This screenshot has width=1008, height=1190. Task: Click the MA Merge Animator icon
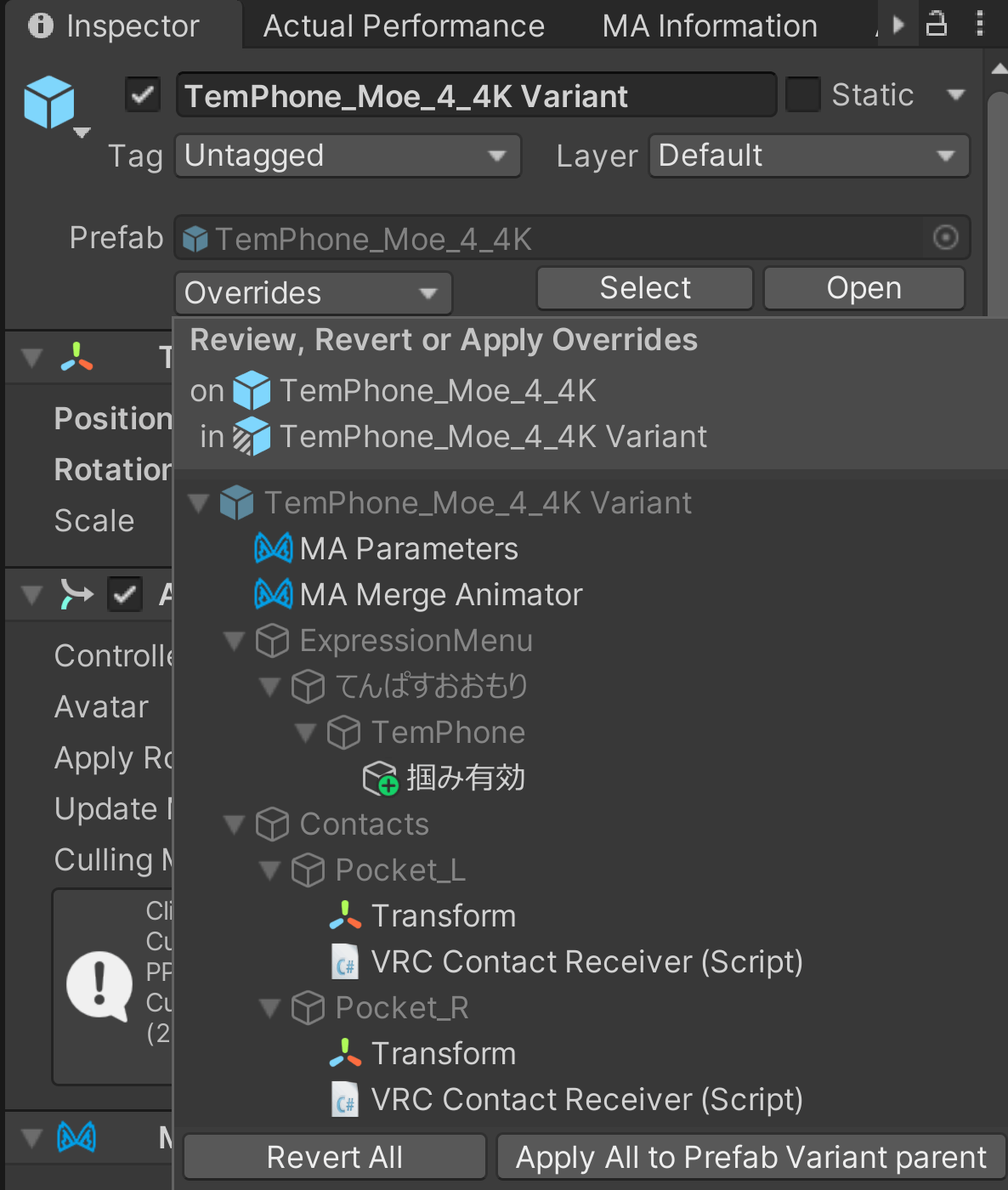tap(274, 594)
